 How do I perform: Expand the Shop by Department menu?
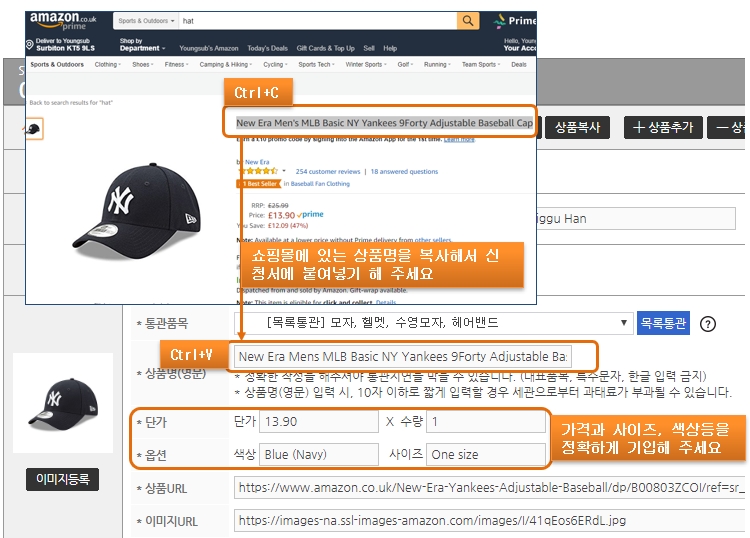[x=143, y=45]
